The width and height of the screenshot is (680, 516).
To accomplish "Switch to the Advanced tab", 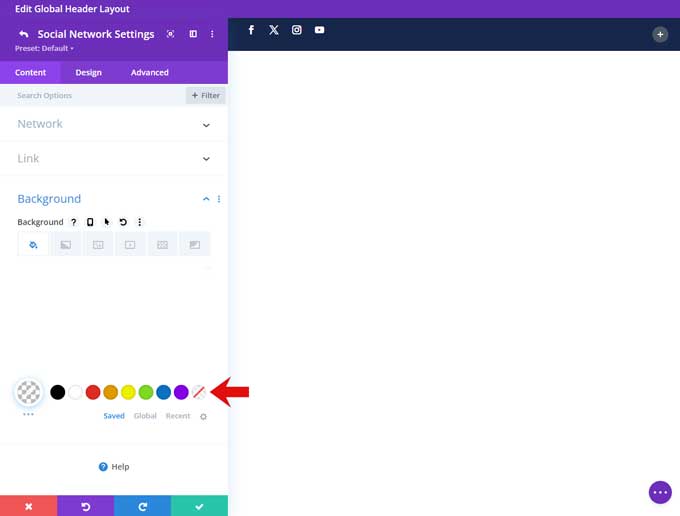I will click(150, 72).
